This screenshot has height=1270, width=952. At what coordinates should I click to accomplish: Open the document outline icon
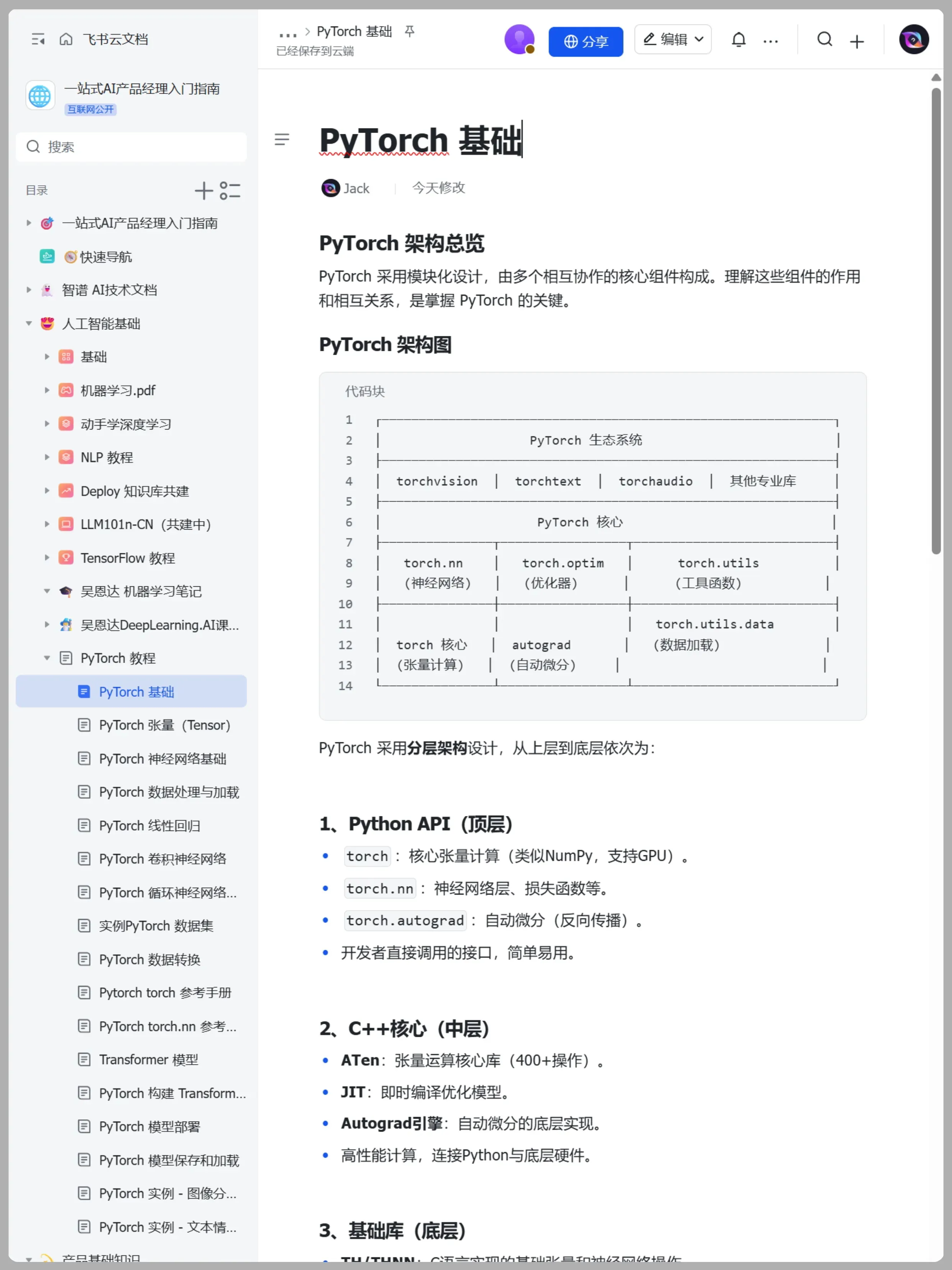tap(282, 140)
